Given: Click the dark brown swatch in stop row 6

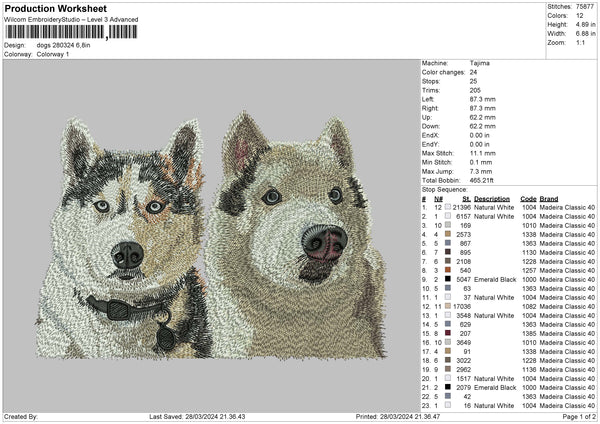Looking at the screenshot, I should click(x=448, y=252).
